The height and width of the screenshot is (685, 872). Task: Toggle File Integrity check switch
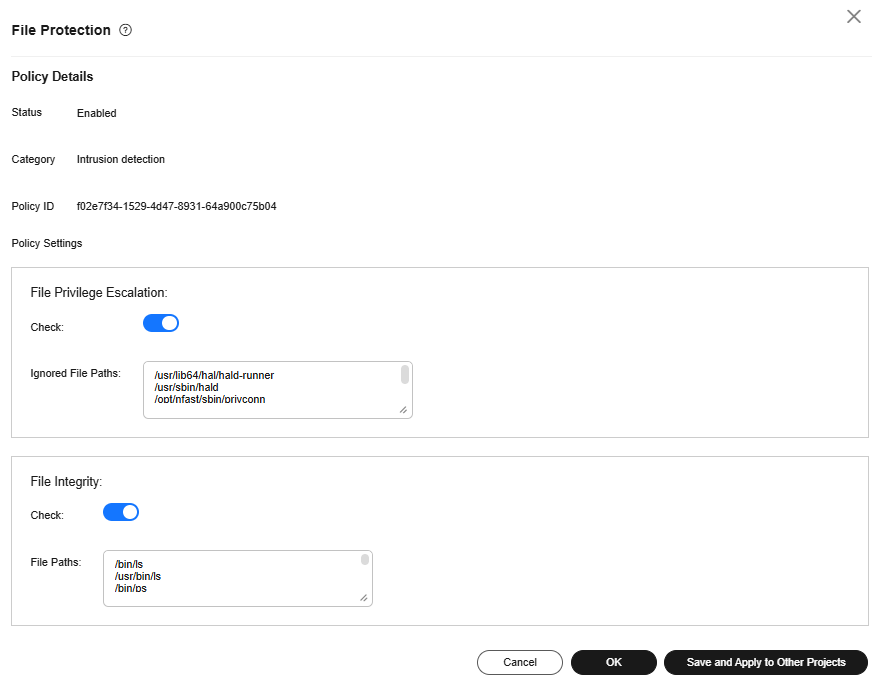pos(121,512)
